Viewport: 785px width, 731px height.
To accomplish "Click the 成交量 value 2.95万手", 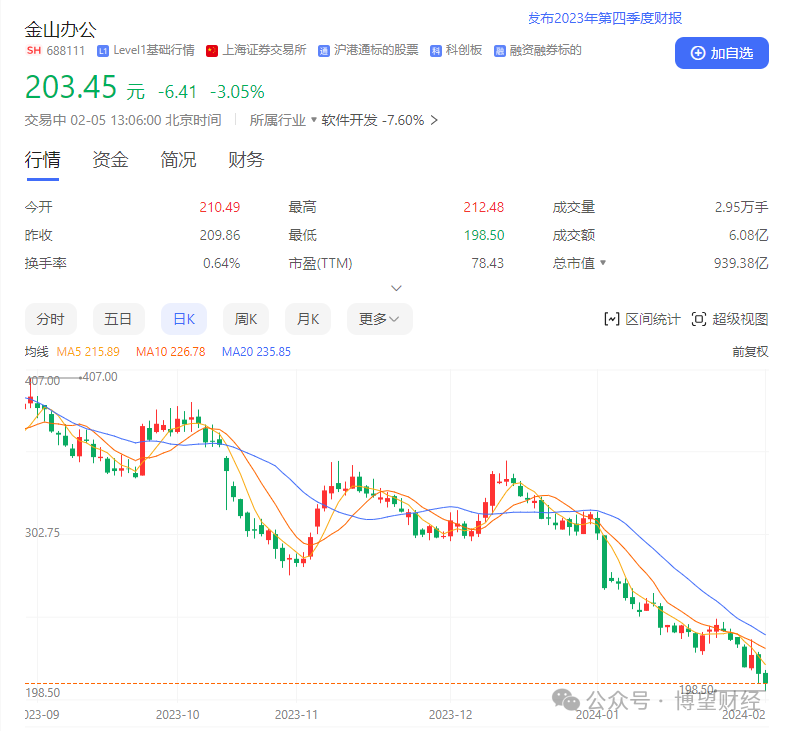I will click(x=741, y=207).
